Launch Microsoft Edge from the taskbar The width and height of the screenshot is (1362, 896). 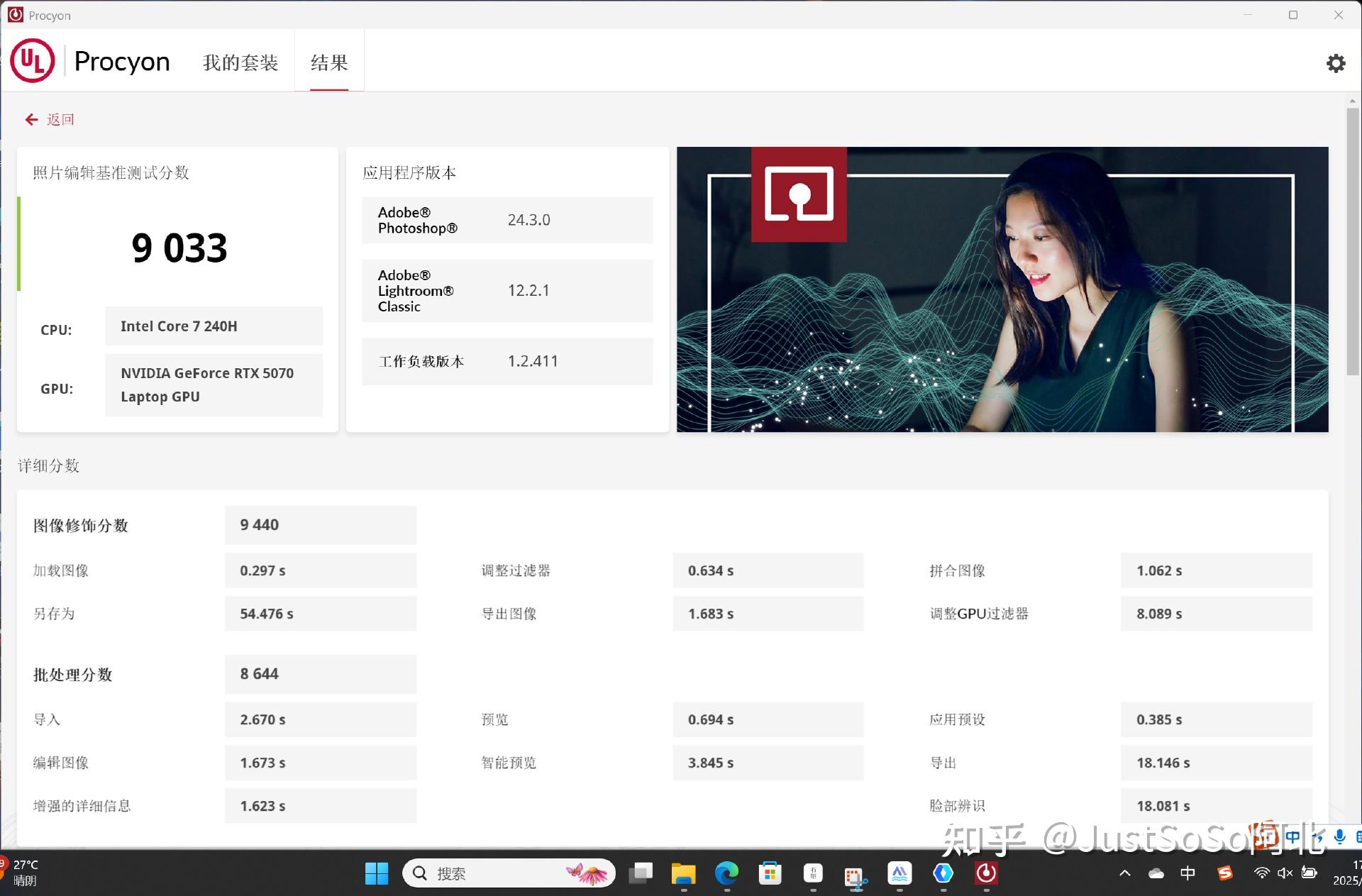click(x=726, y=873)
